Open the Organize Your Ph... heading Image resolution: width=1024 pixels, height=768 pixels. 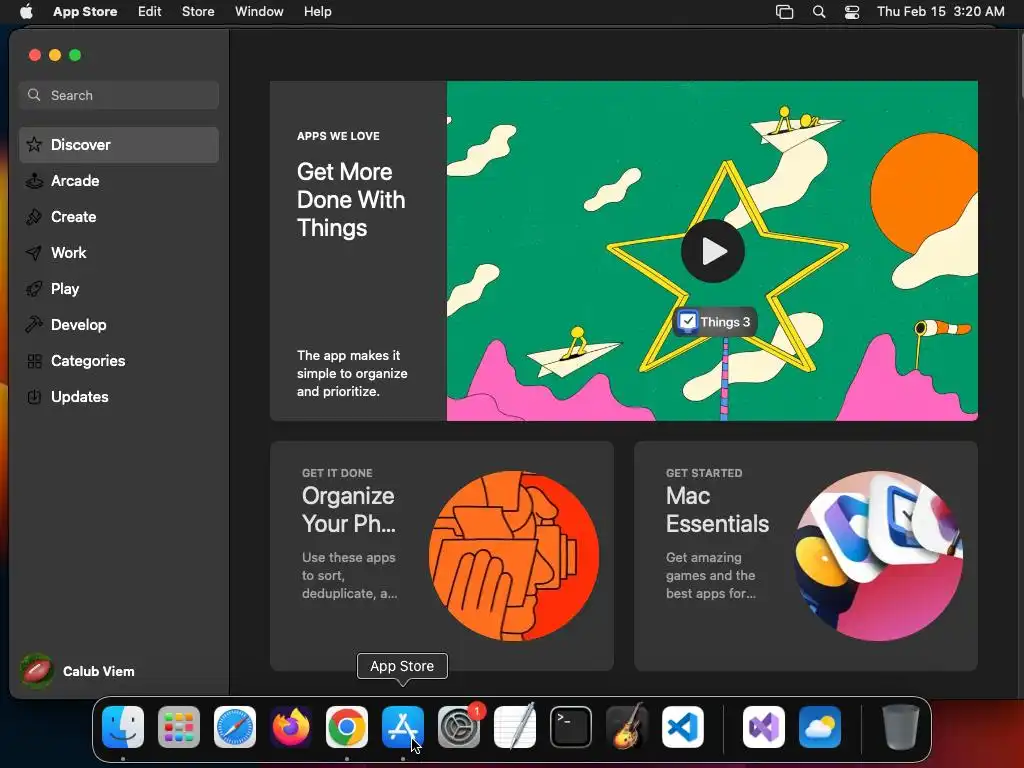349,510
